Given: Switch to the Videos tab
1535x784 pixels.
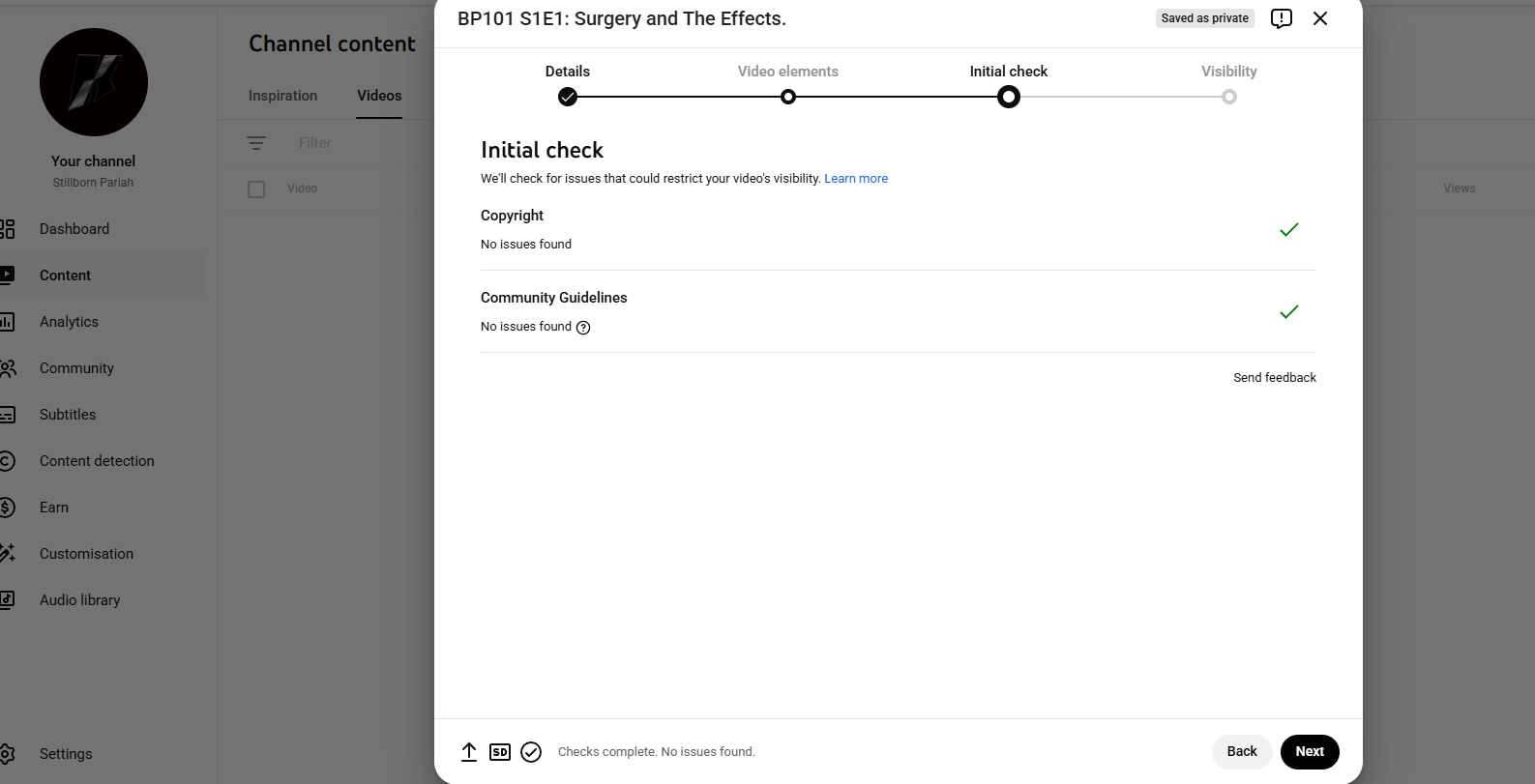Looking at the screenshot, I should pos(378,96).
